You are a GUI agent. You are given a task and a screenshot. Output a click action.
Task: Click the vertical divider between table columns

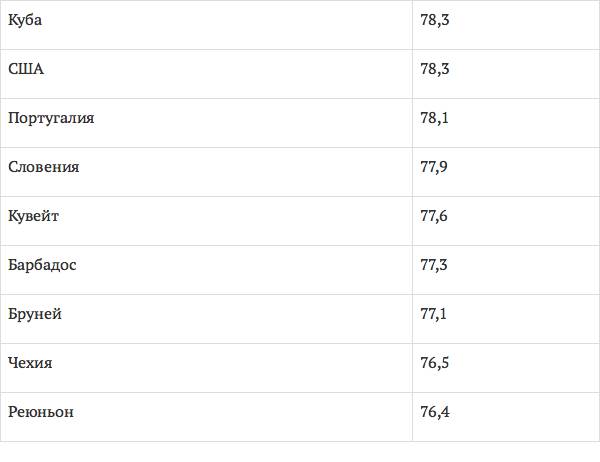(x=412, y=240)
